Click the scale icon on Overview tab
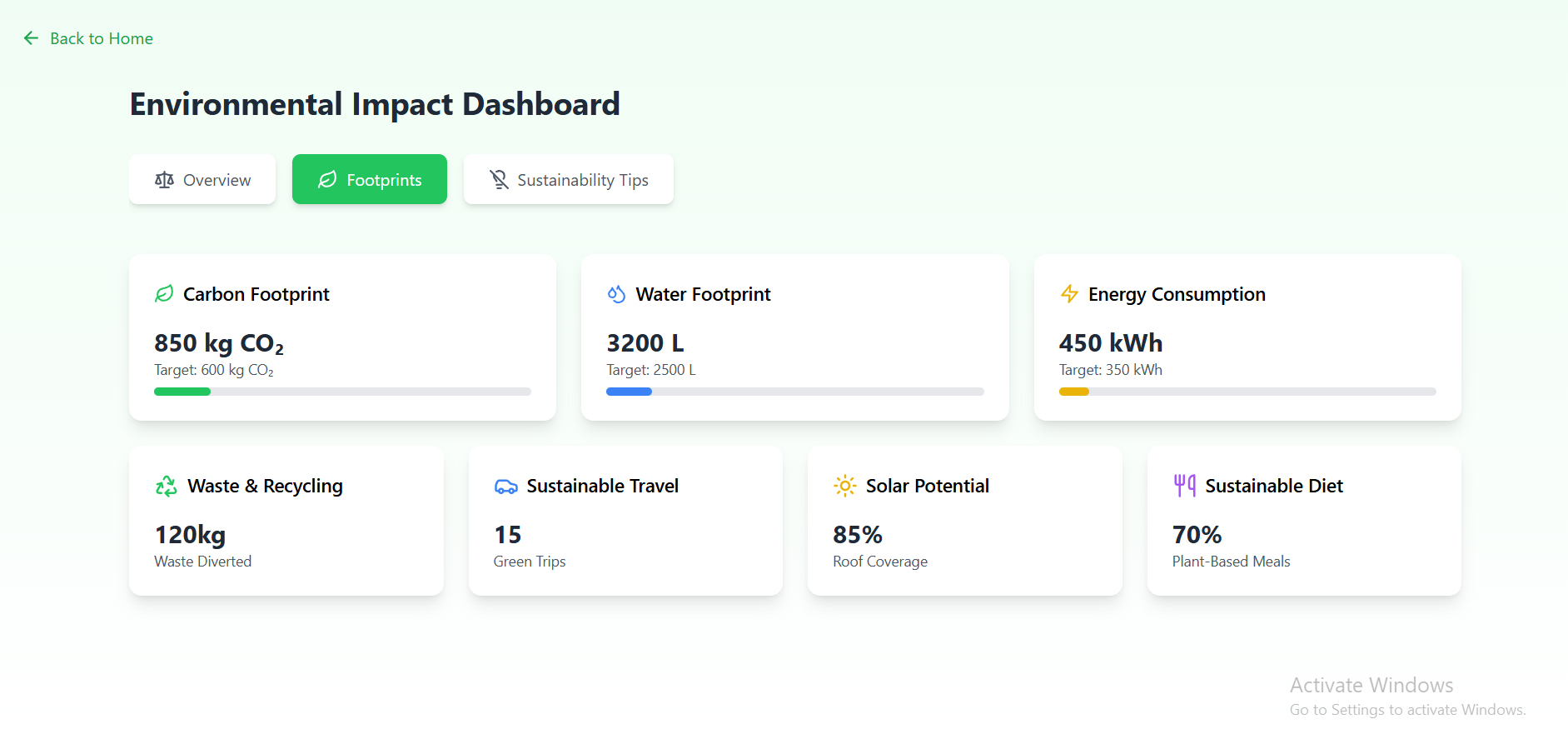The height and width of the screenshot is (754, 1568). tap(165, 180)
